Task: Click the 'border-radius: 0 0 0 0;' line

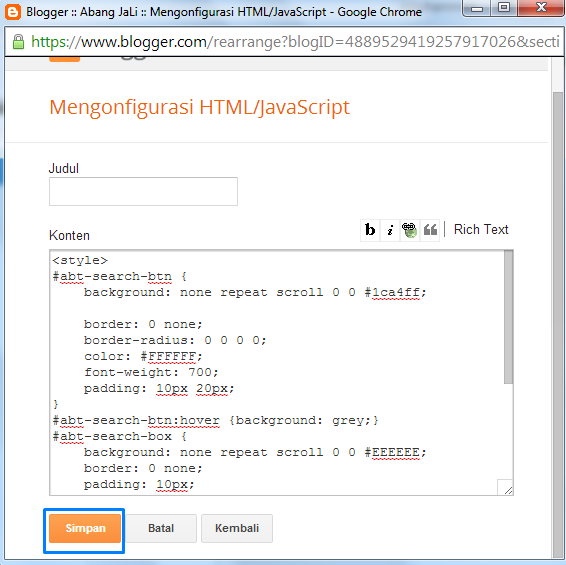Action: 175,340
